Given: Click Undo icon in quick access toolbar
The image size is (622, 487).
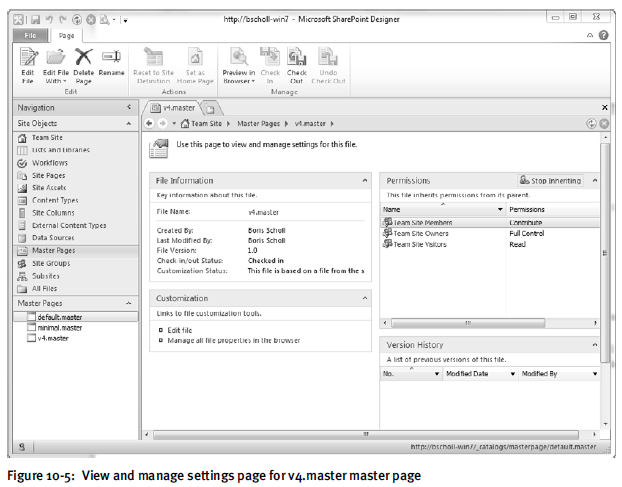Looking at the screenshot, I should [x=49, y=19].
